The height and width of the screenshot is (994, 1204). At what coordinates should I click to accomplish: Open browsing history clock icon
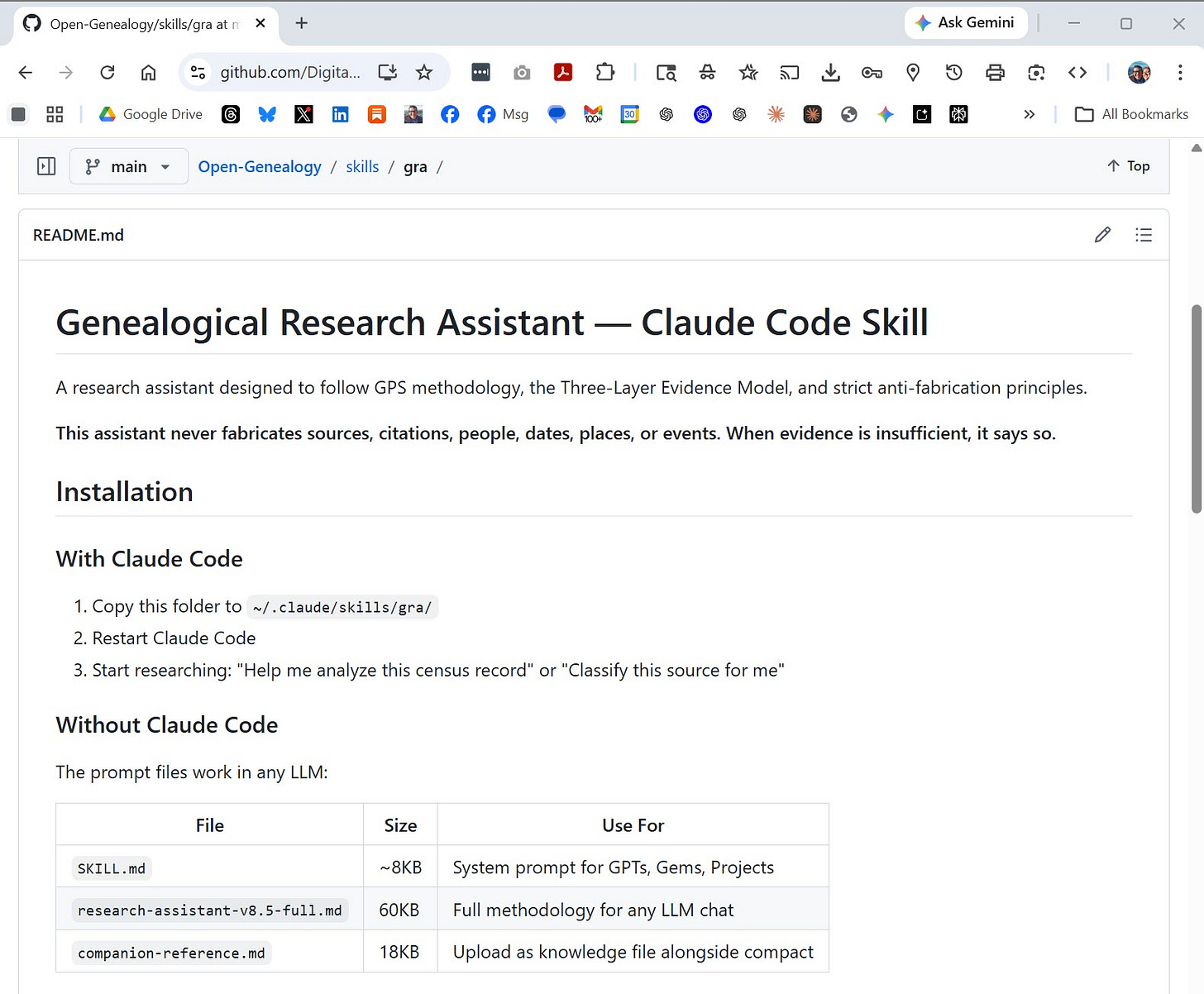pyautogui.click(x=954, y=73)
